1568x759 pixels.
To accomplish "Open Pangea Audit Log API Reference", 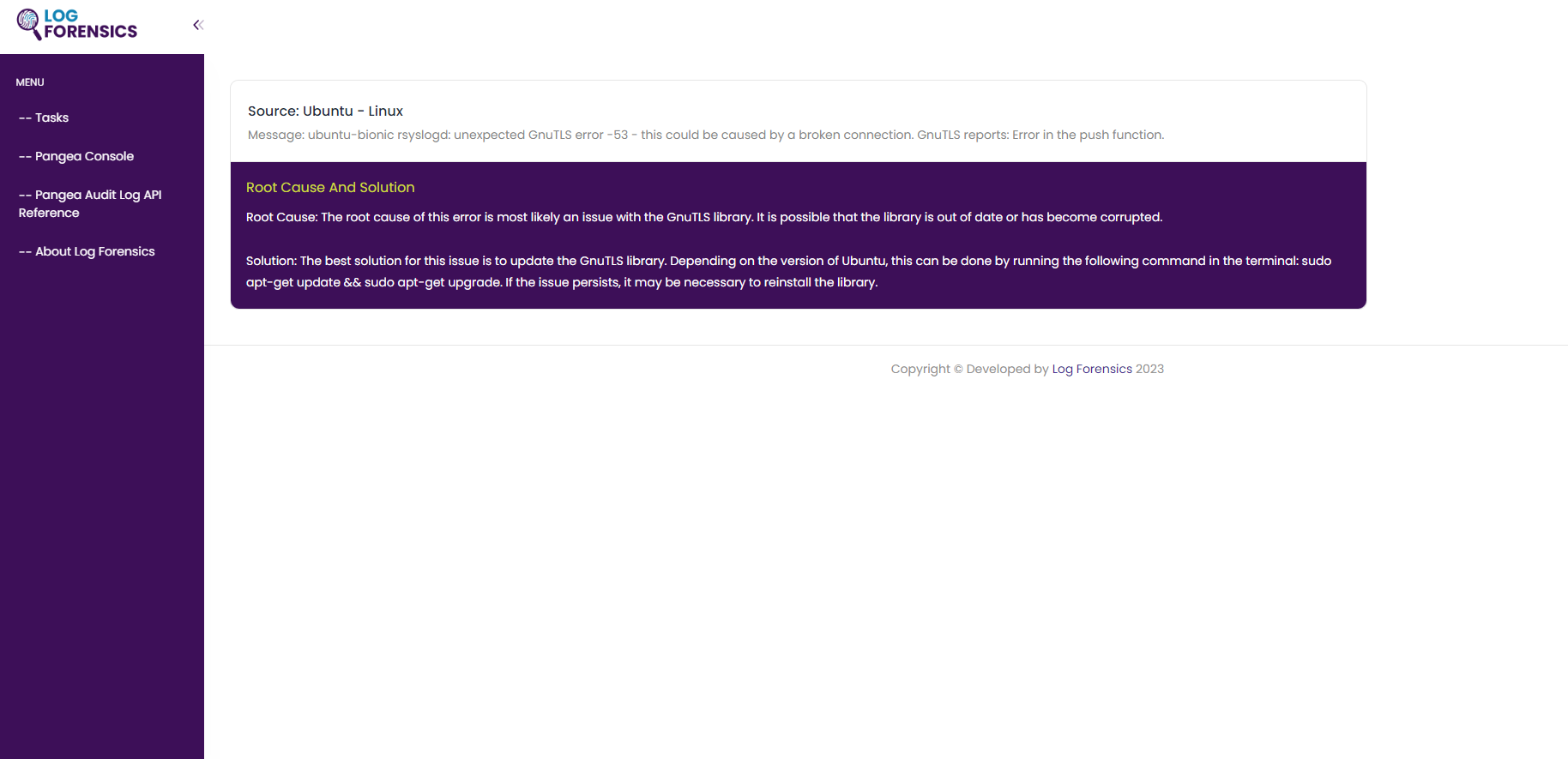I will point(90,204).
